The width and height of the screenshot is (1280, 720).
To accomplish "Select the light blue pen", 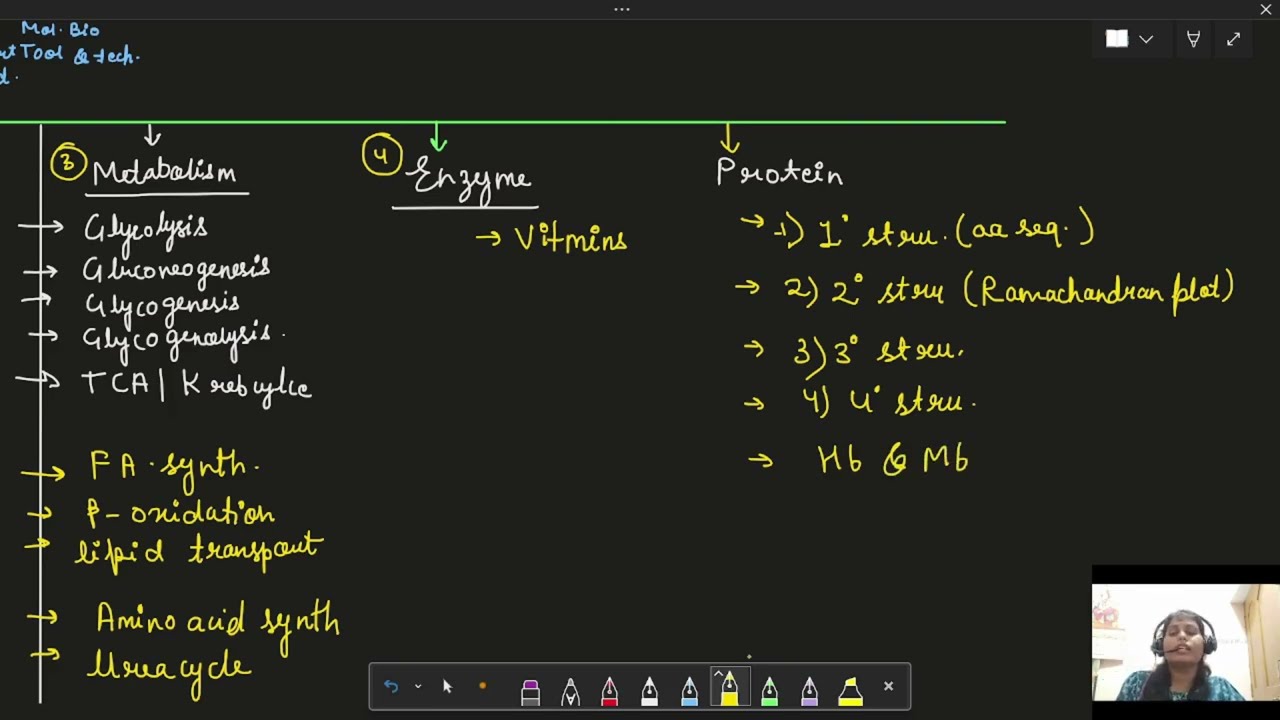I will tap(690, 690).
